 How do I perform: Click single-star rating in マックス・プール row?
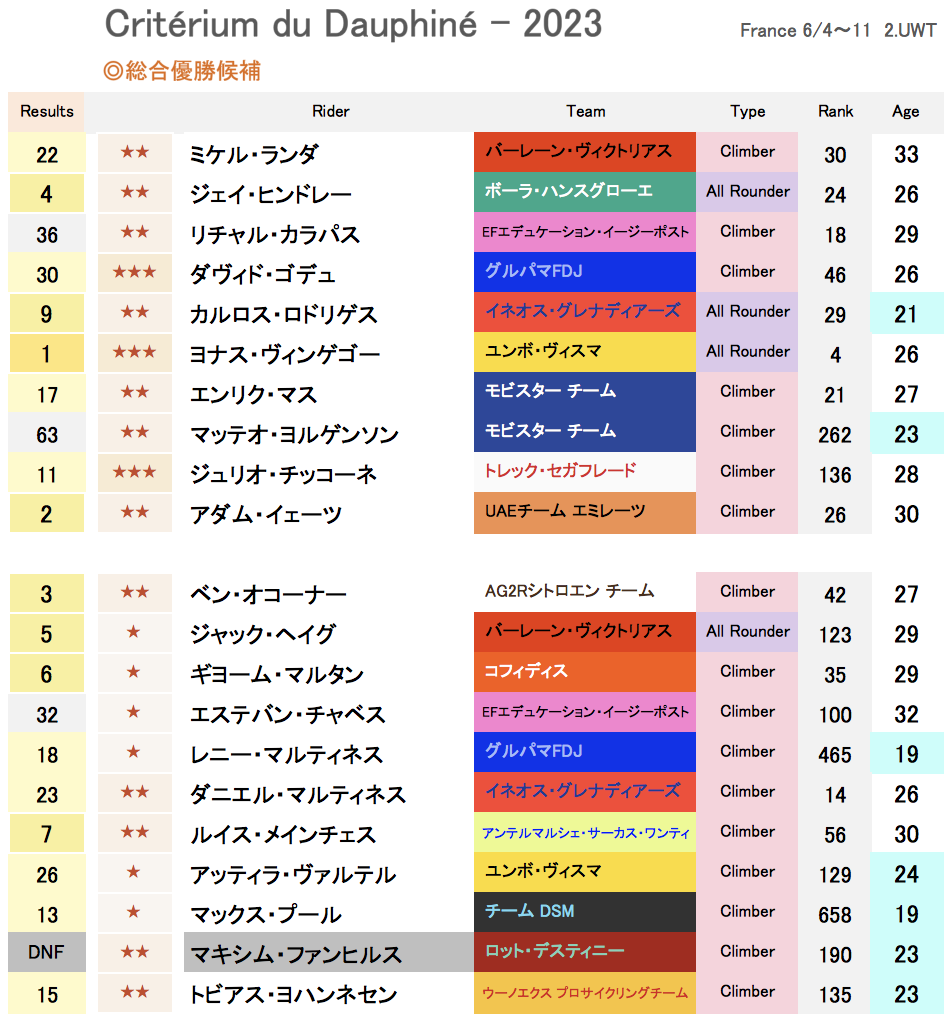[x=133, y=911]
